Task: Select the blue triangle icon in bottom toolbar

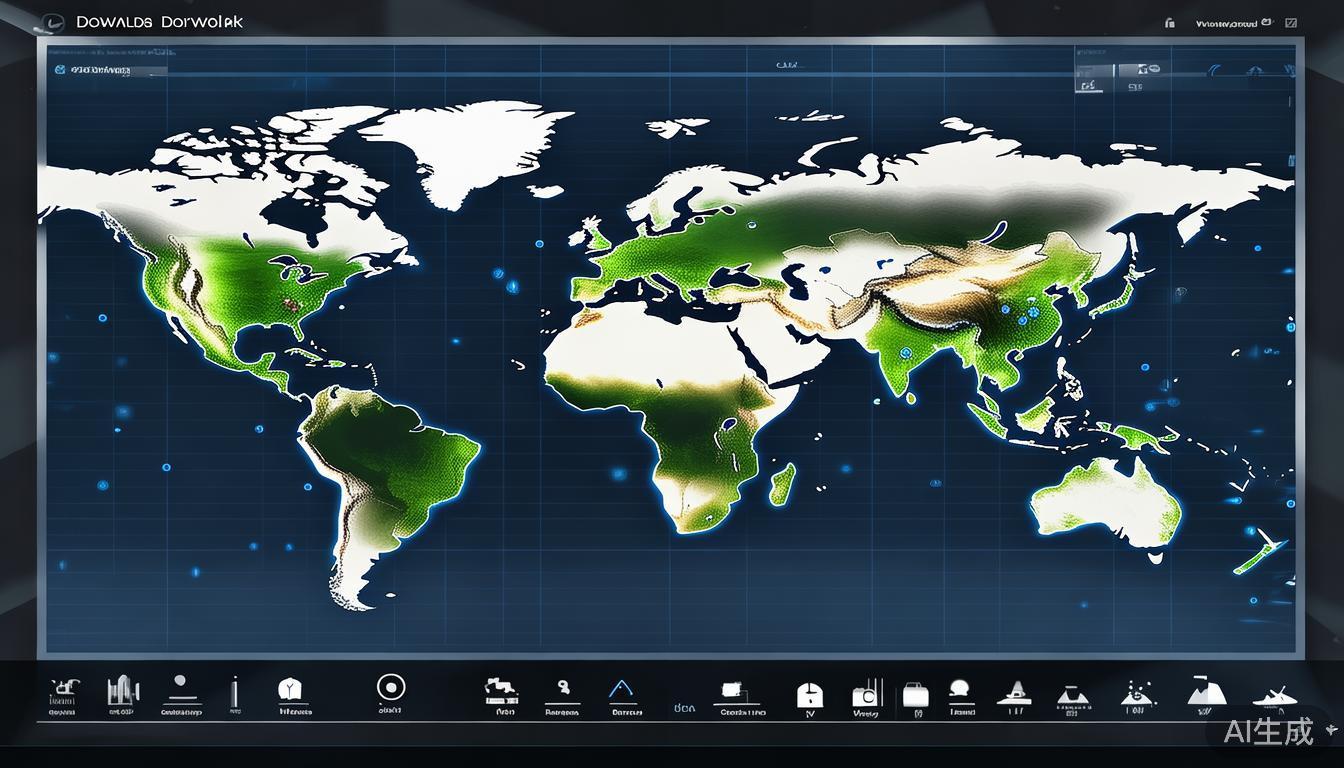Action: pyautogui.click(x=622, y=690)
